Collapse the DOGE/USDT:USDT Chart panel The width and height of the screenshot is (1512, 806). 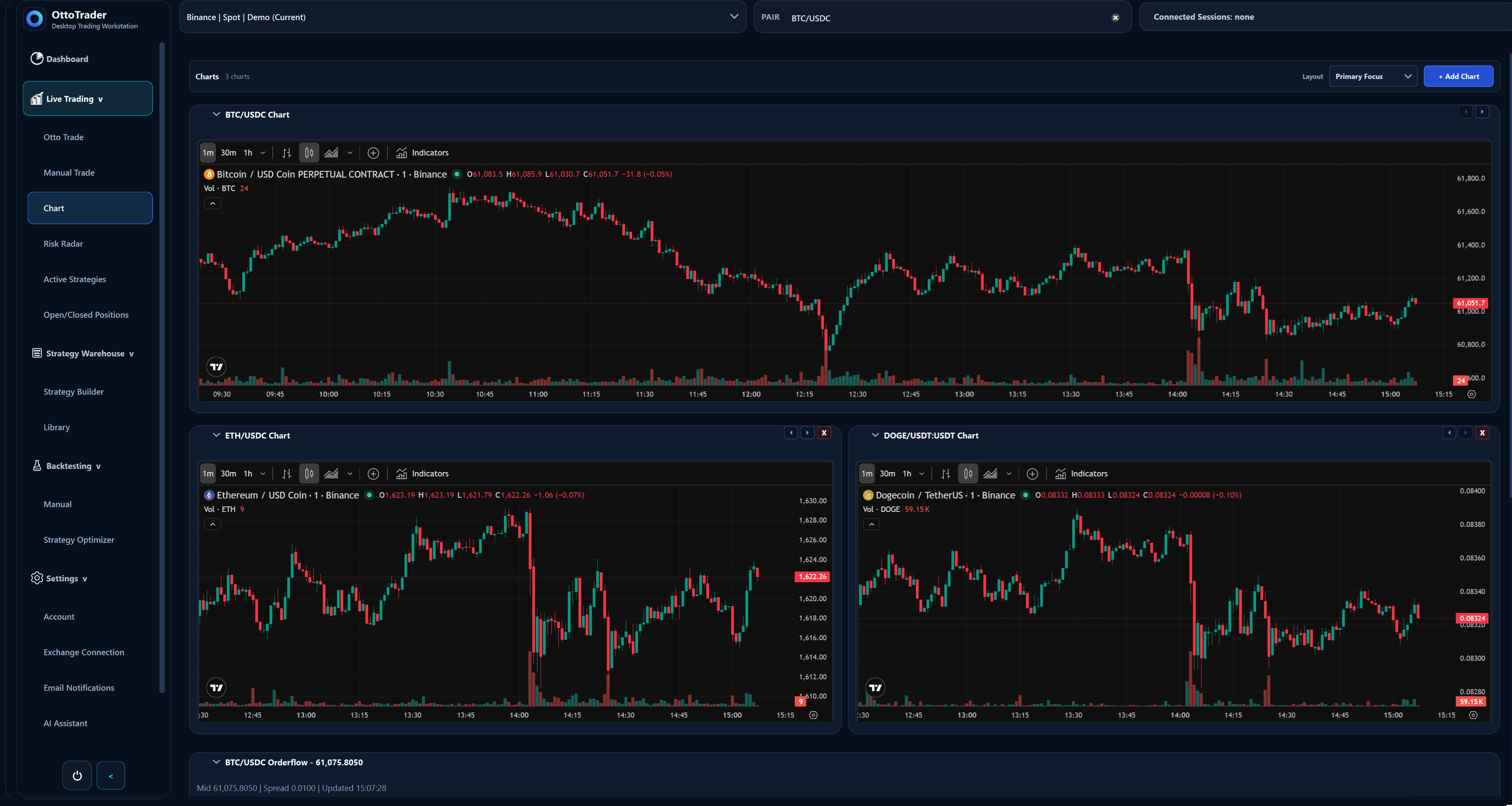pos(875,436)
